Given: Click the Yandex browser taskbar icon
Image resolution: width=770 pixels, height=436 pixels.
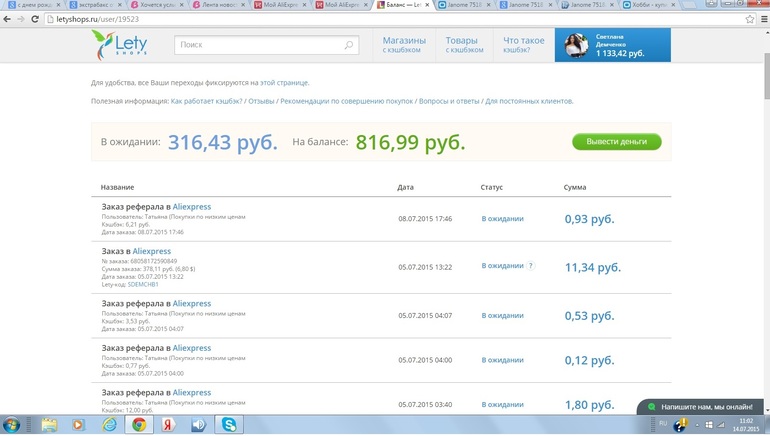Looking at the screenshot, I should [x=169, y=425].
